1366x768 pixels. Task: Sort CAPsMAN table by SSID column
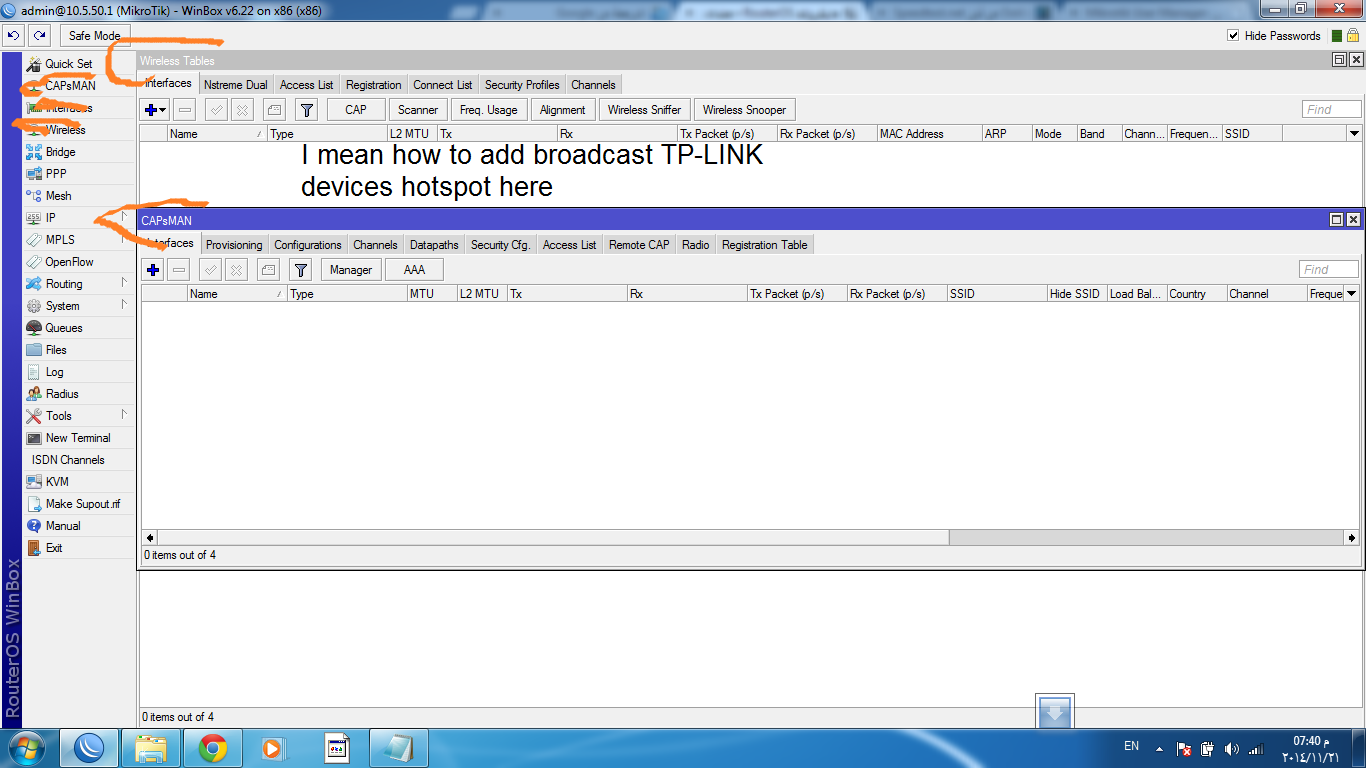[x=997, y=293]
